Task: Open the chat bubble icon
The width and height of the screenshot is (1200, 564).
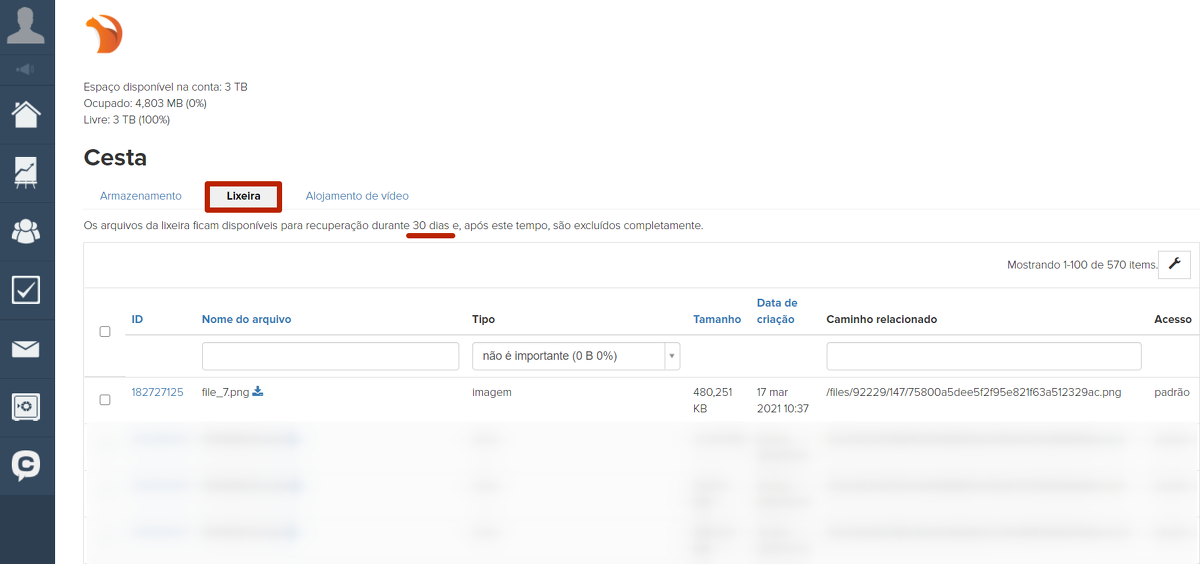Action: click(27, 466)
